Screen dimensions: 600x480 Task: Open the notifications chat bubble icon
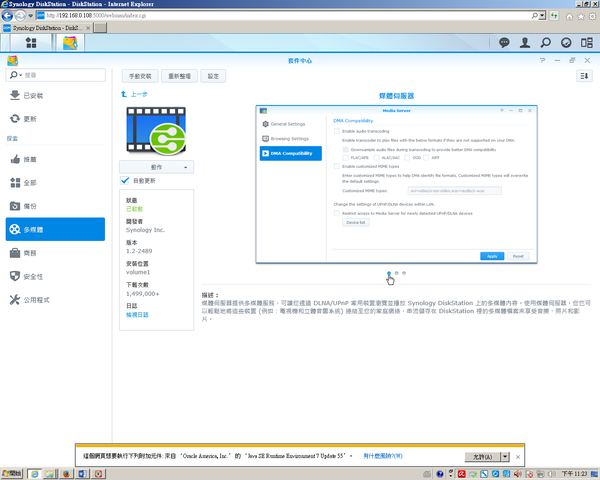[504, 43]
